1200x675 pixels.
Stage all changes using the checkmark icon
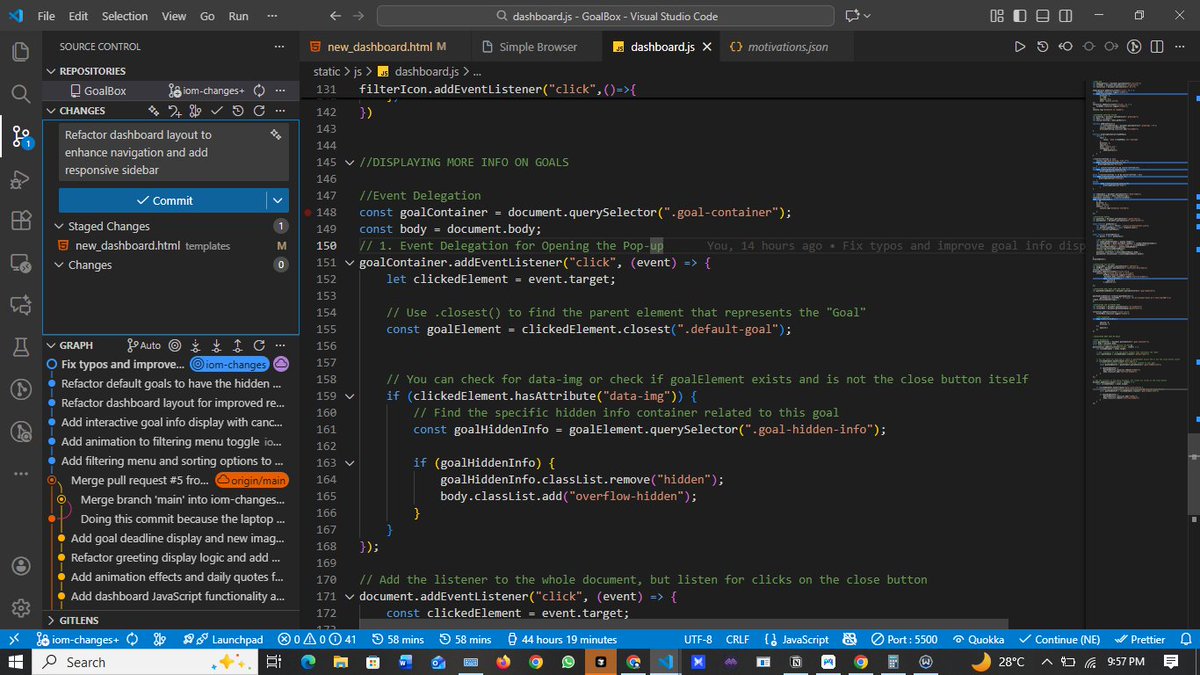(x=215, y=110)
